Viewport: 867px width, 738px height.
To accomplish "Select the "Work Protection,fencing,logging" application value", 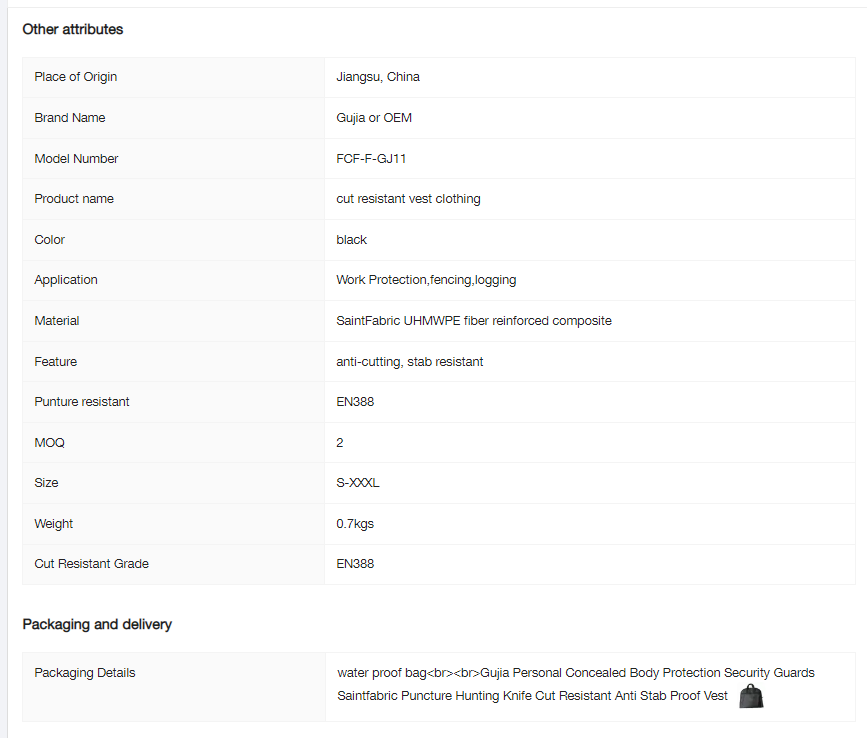I will coord(426,280).
